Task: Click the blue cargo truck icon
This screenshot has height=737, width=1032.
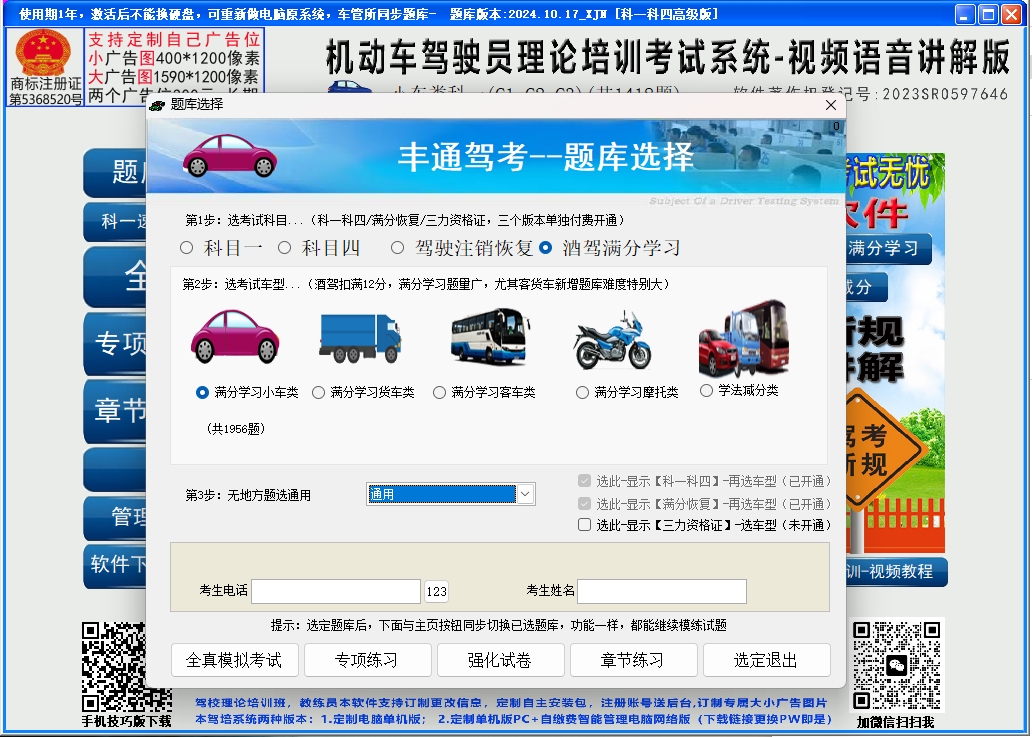Action: tap(360, 338)
